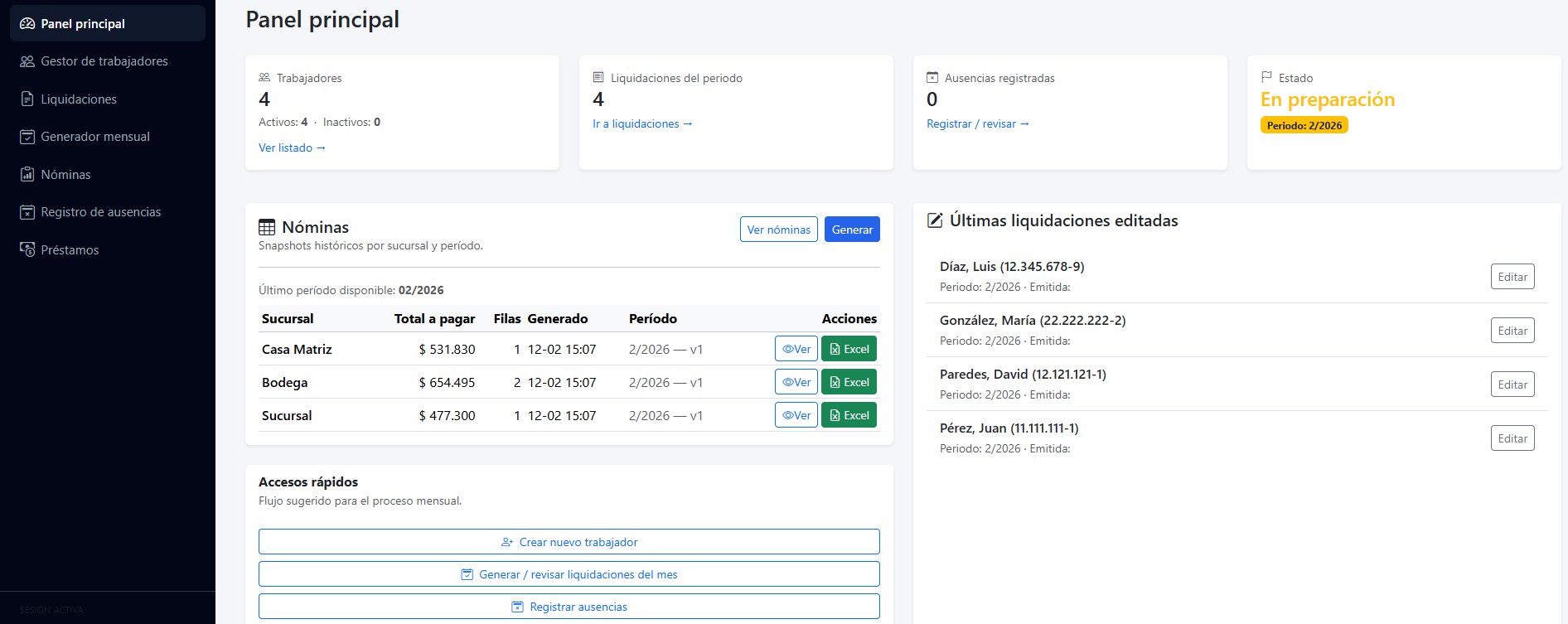Screen dimensions: 1568x624
Task: Click the Préstamos sidebar icon
Action: pyautogui.click(x=27, y=250)
